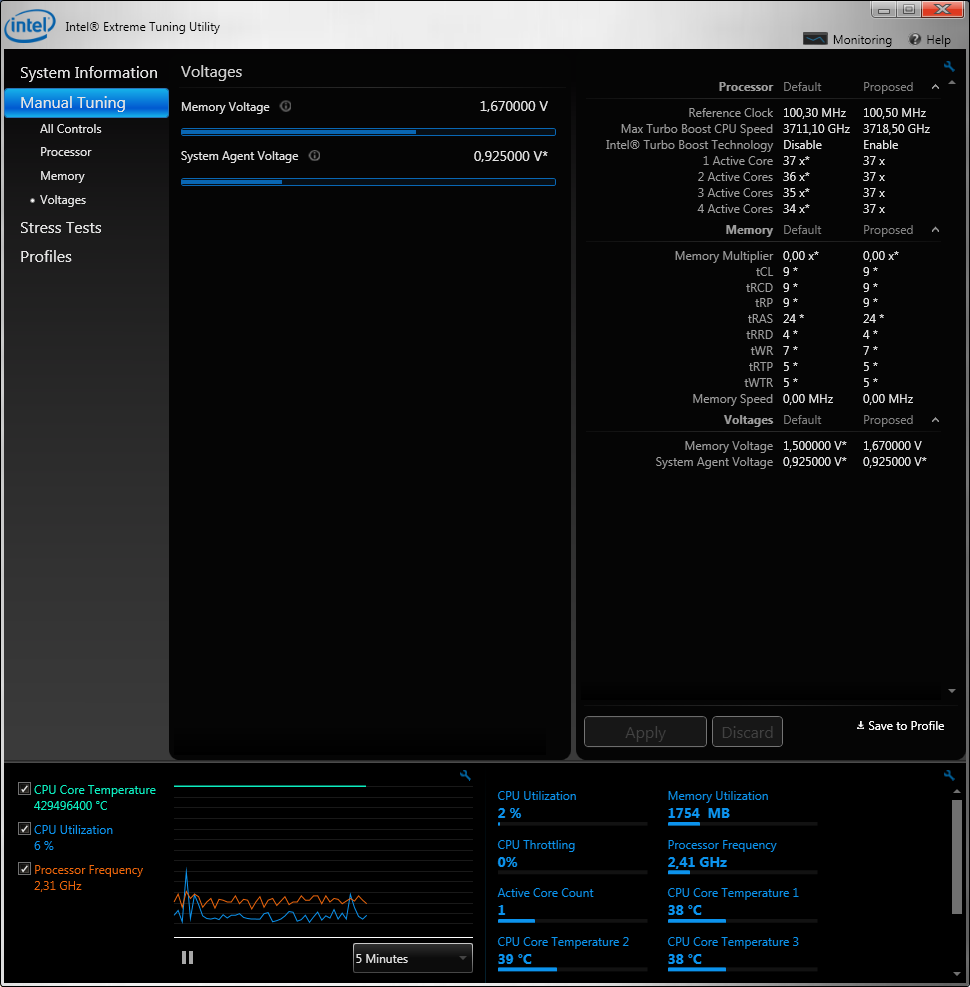Click the System Agent Voltage info icon
Screen dimensions: 970x987
point(314,156)
